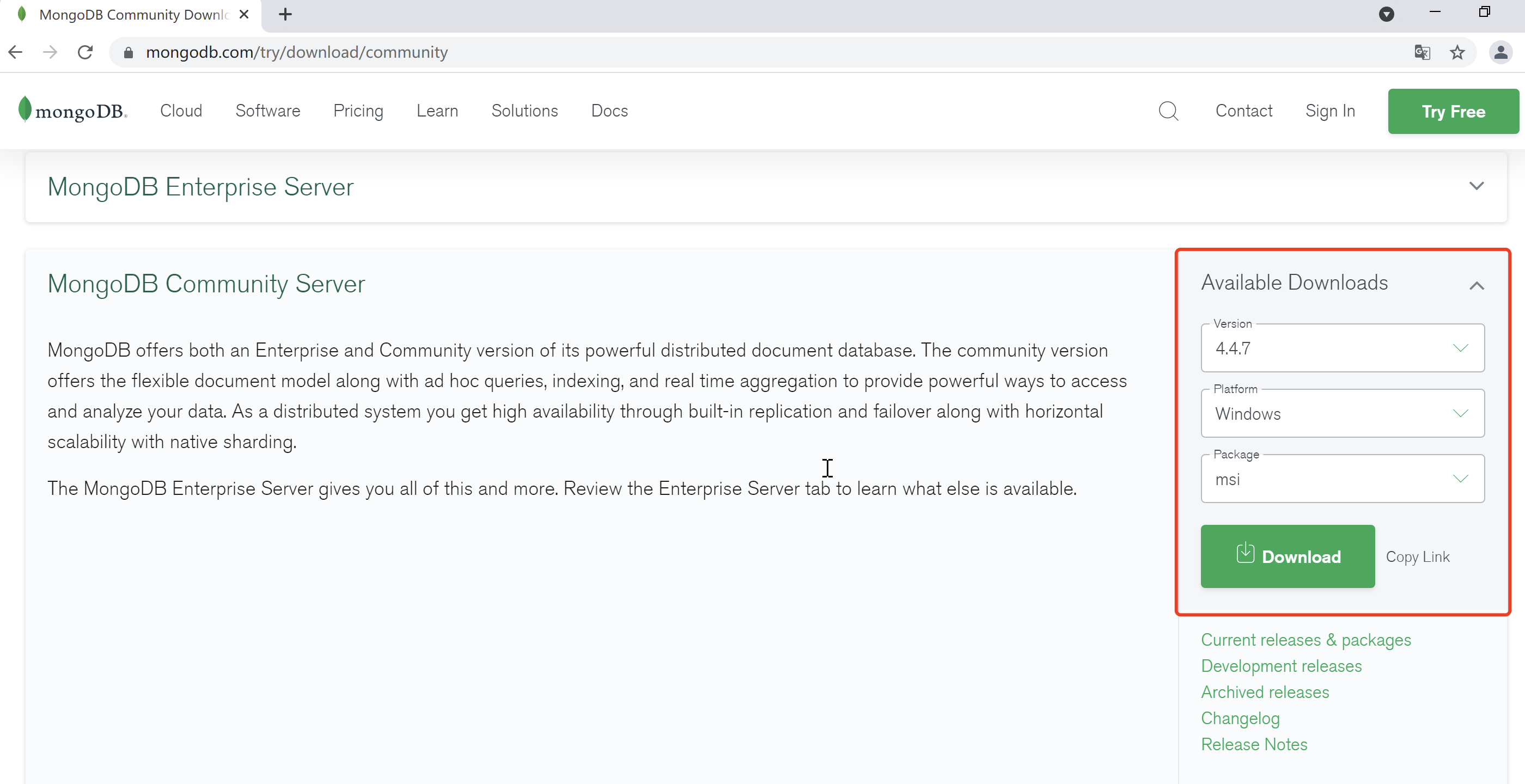The width and height of the screenshot is (1525, 784).
Task: Open the Platform Windows dropdown
Action: pos(1342,414)
